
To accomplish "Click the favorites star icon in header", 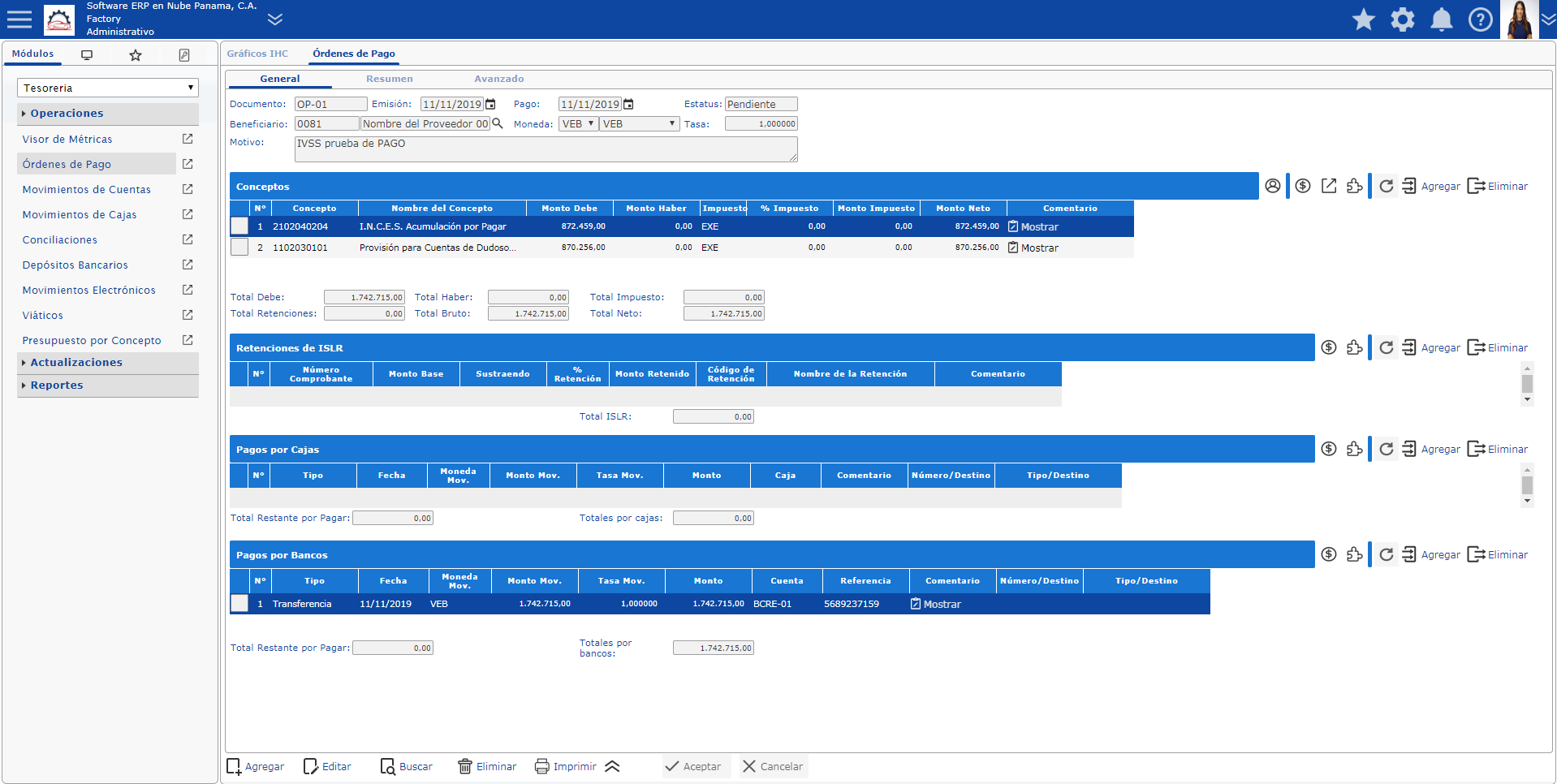I will click(x=1363, y=19).
